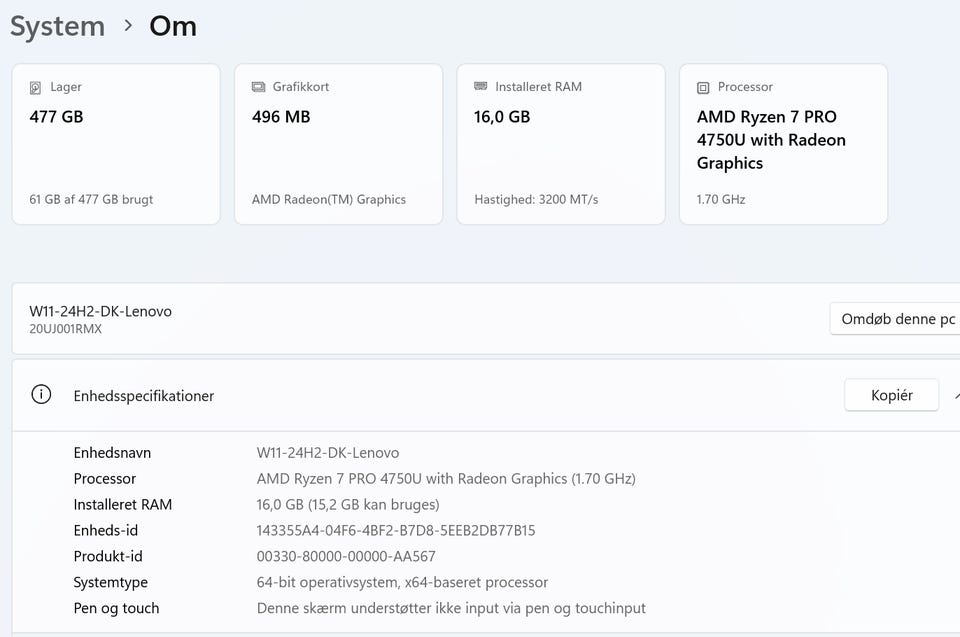Click the 20UJ001RMX model number
The width and height of the screenshot is (960, 637).
pos(65,329)
